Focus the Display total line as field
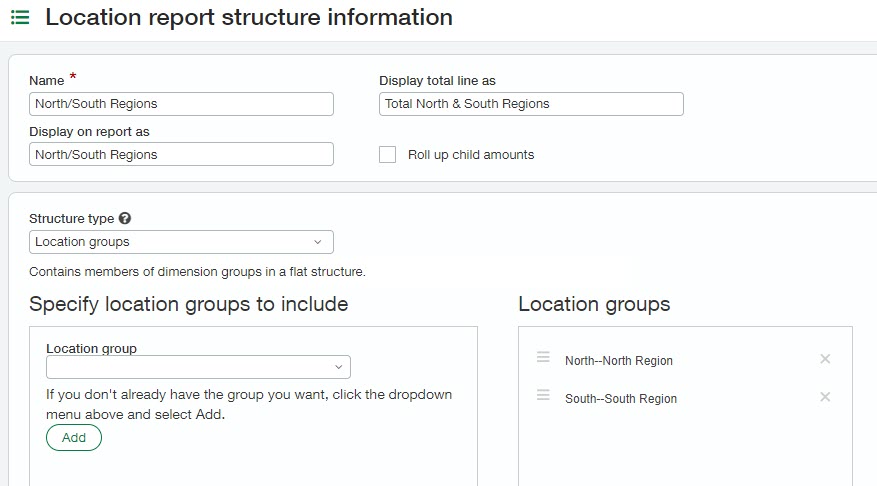Viewport: 877px width, 486px height. point(531,104)
